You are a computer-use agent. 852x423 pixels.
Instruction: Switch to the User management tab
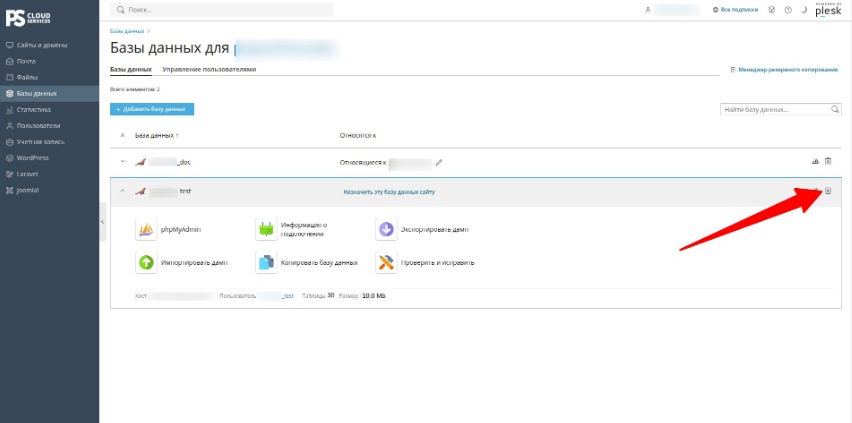(x=209, y=70)
